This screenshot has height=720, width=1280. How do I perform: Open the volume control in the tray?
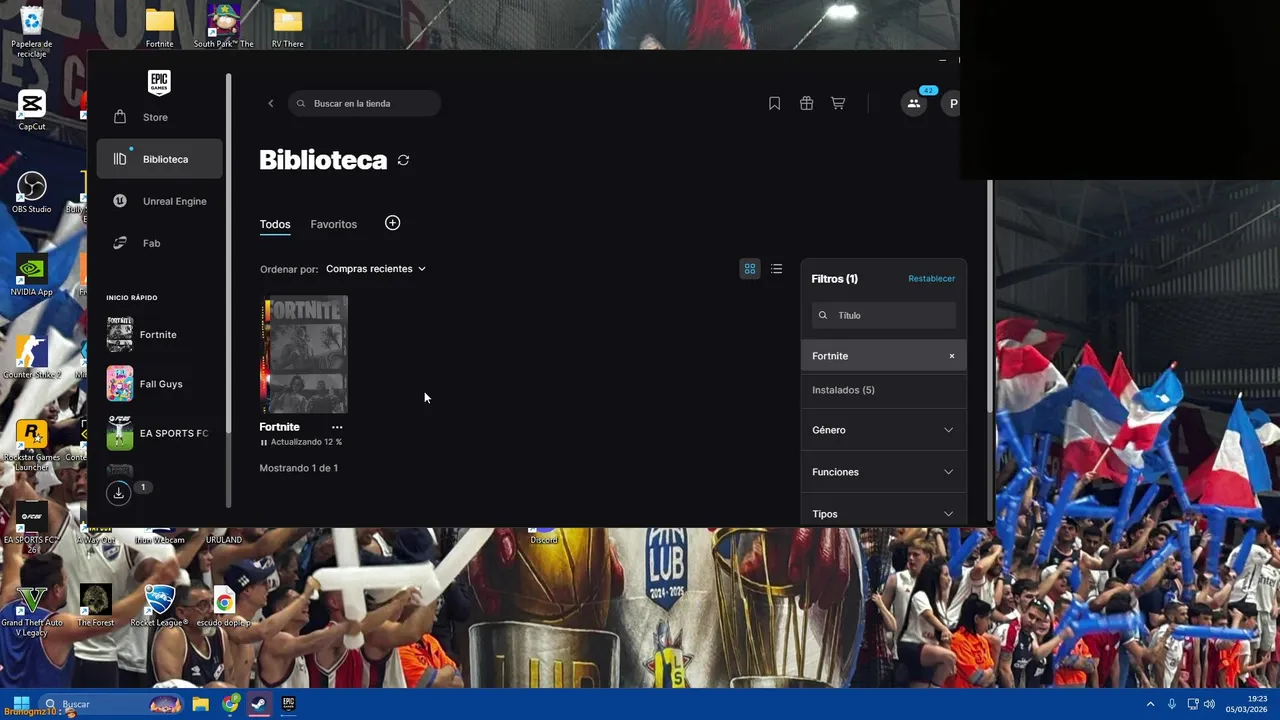(1209, 704)
